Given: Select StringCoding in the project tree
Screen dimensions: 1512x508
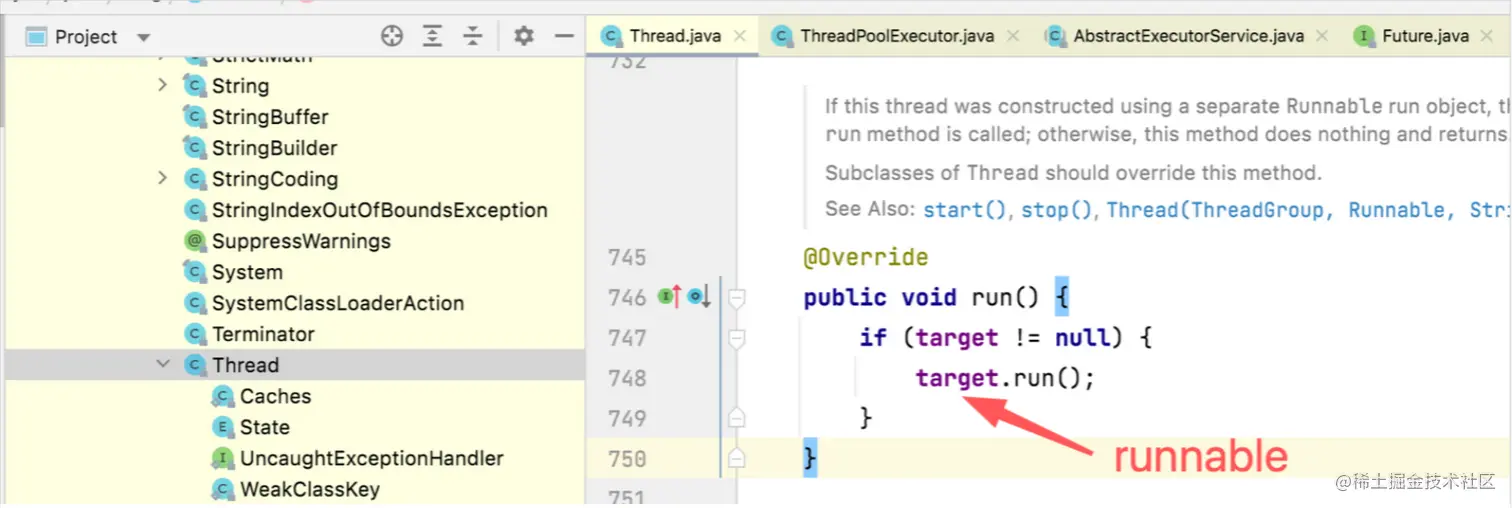Looking at the screenshot, I should pos(275,179).
